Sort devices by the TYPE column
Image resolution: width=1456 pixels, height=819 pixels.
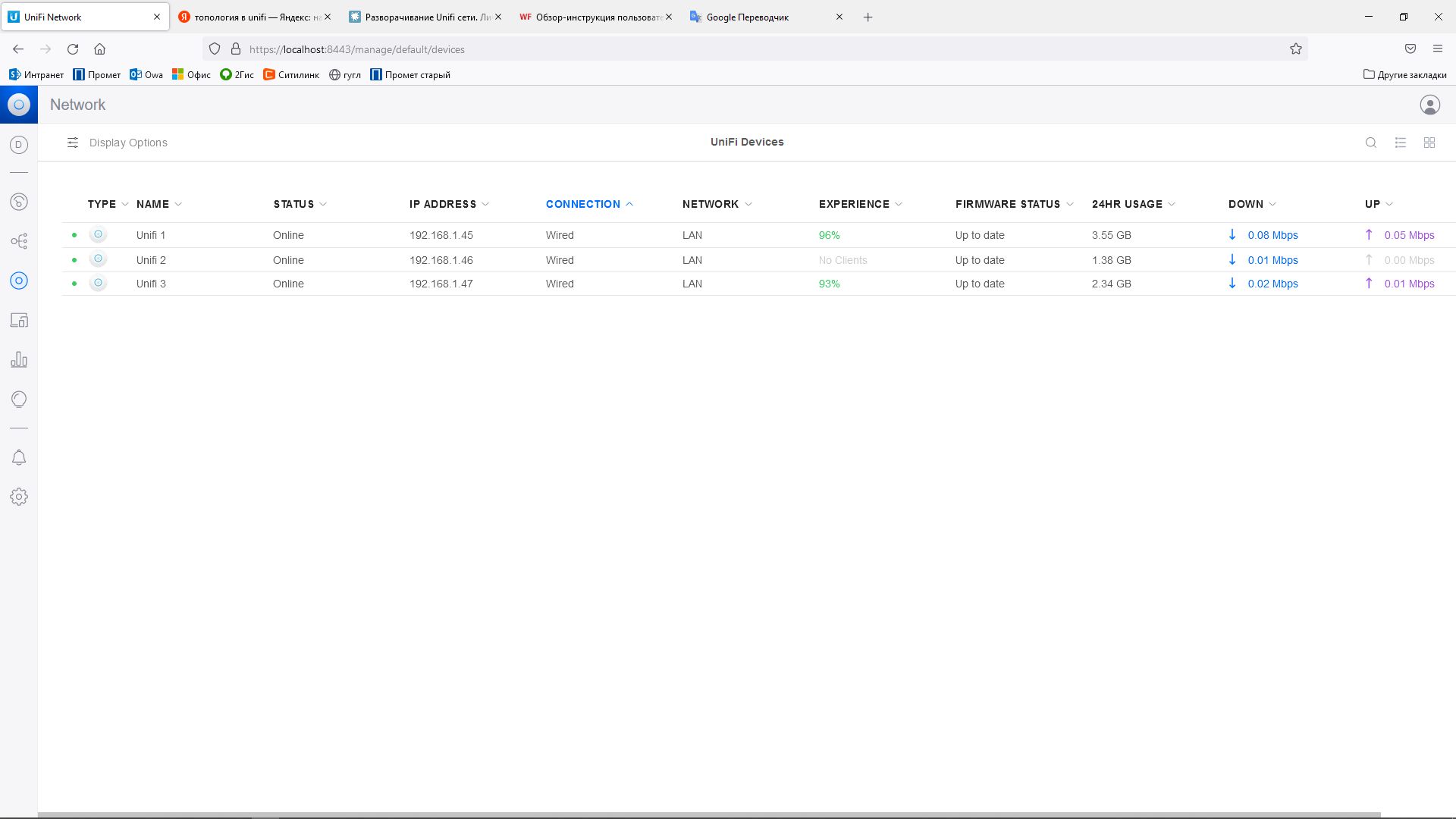click(108, 204)
